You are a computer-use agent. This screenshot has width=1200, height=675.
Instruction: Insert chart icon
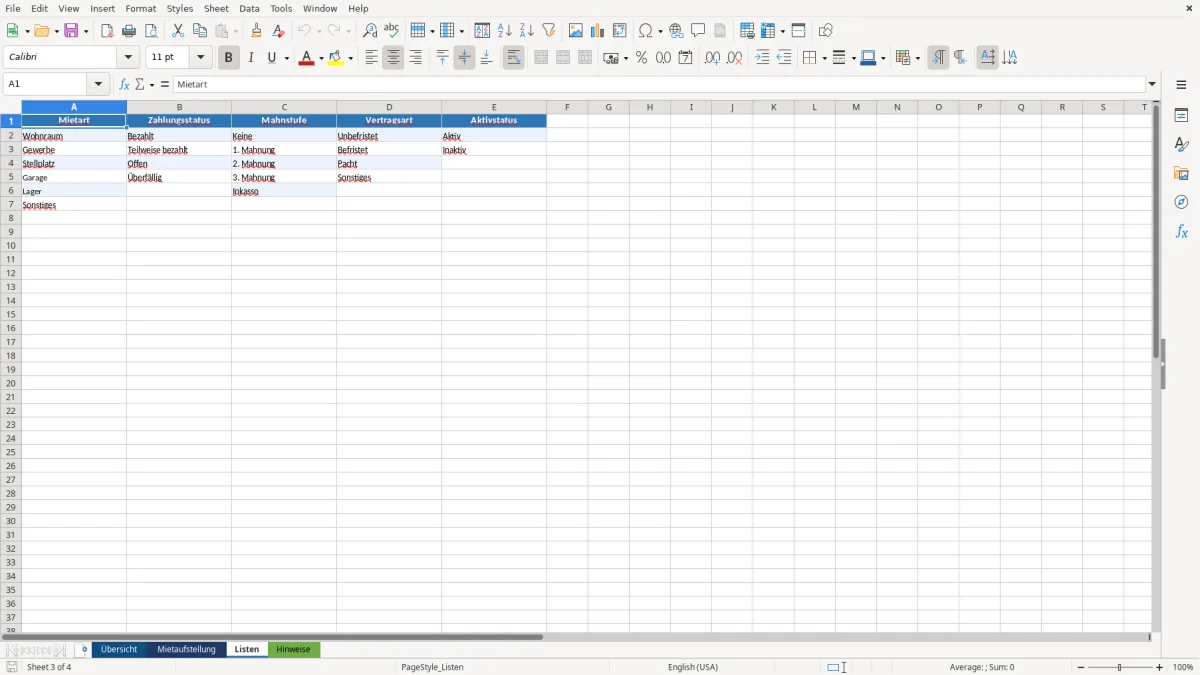(x=598, y=31)
